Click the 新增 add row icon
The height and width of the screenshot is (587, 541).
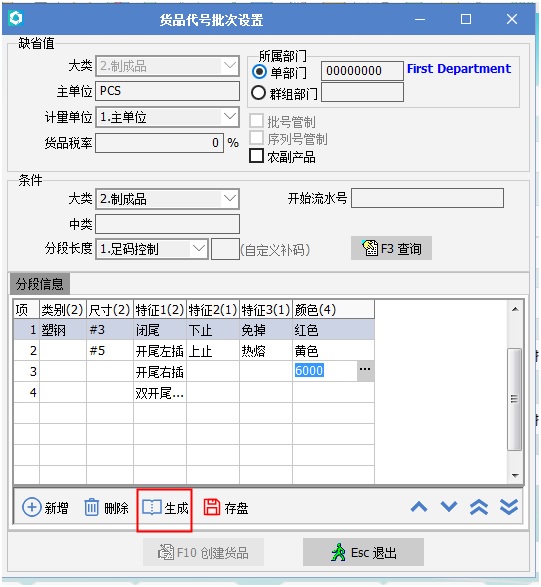tap(32, 508)
